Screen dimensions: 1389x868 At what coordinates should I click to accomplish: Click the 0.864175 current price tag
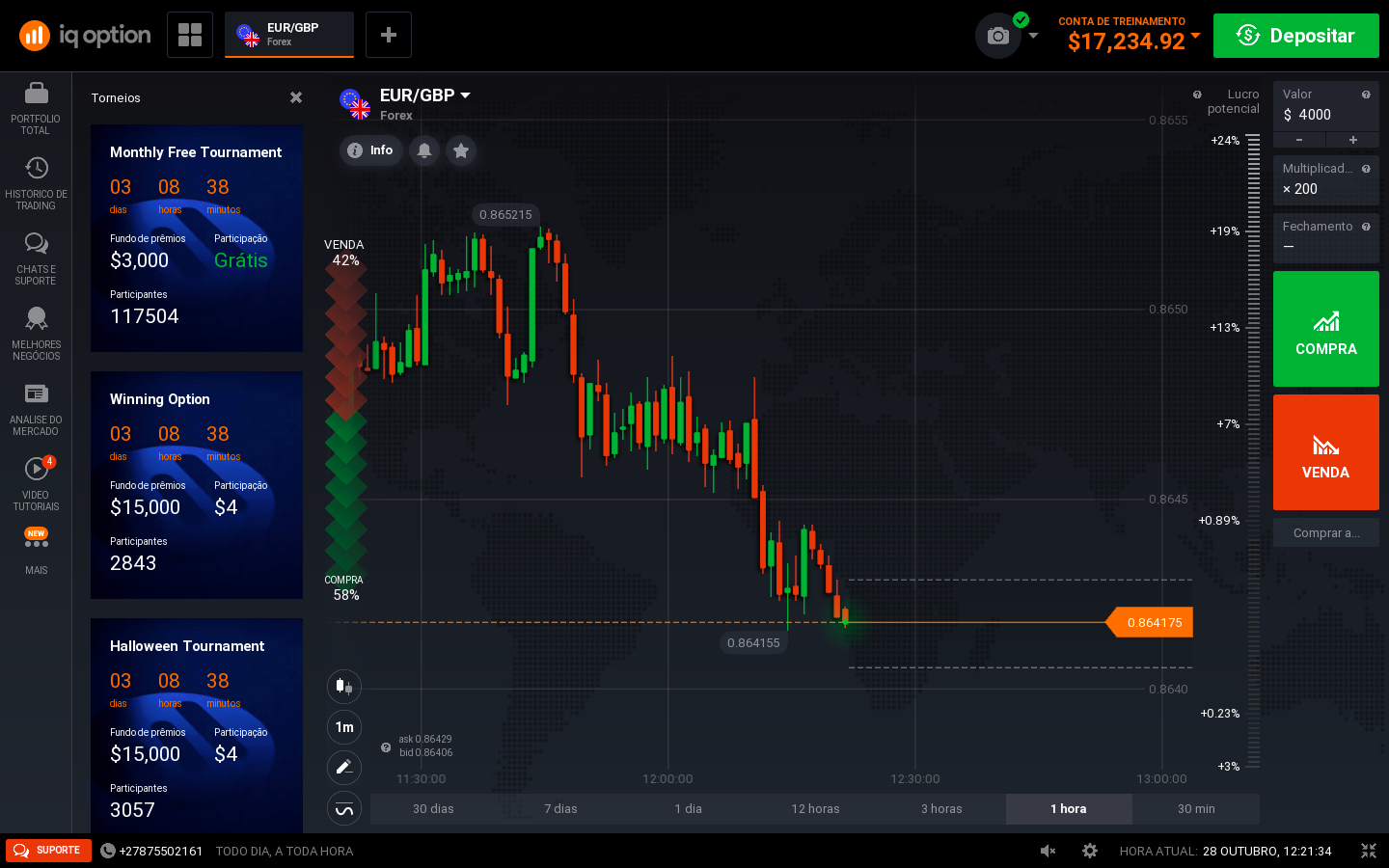1150,622
